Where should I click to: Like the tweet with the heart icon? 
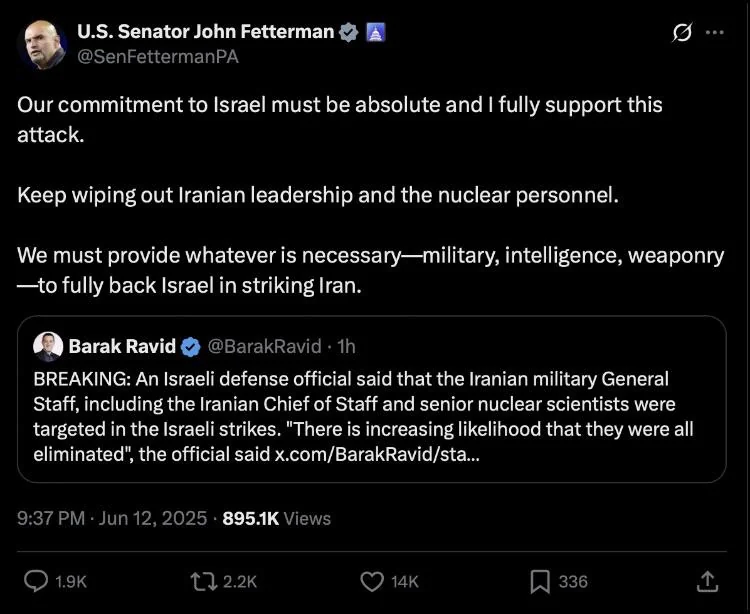[x=372, y=582]
